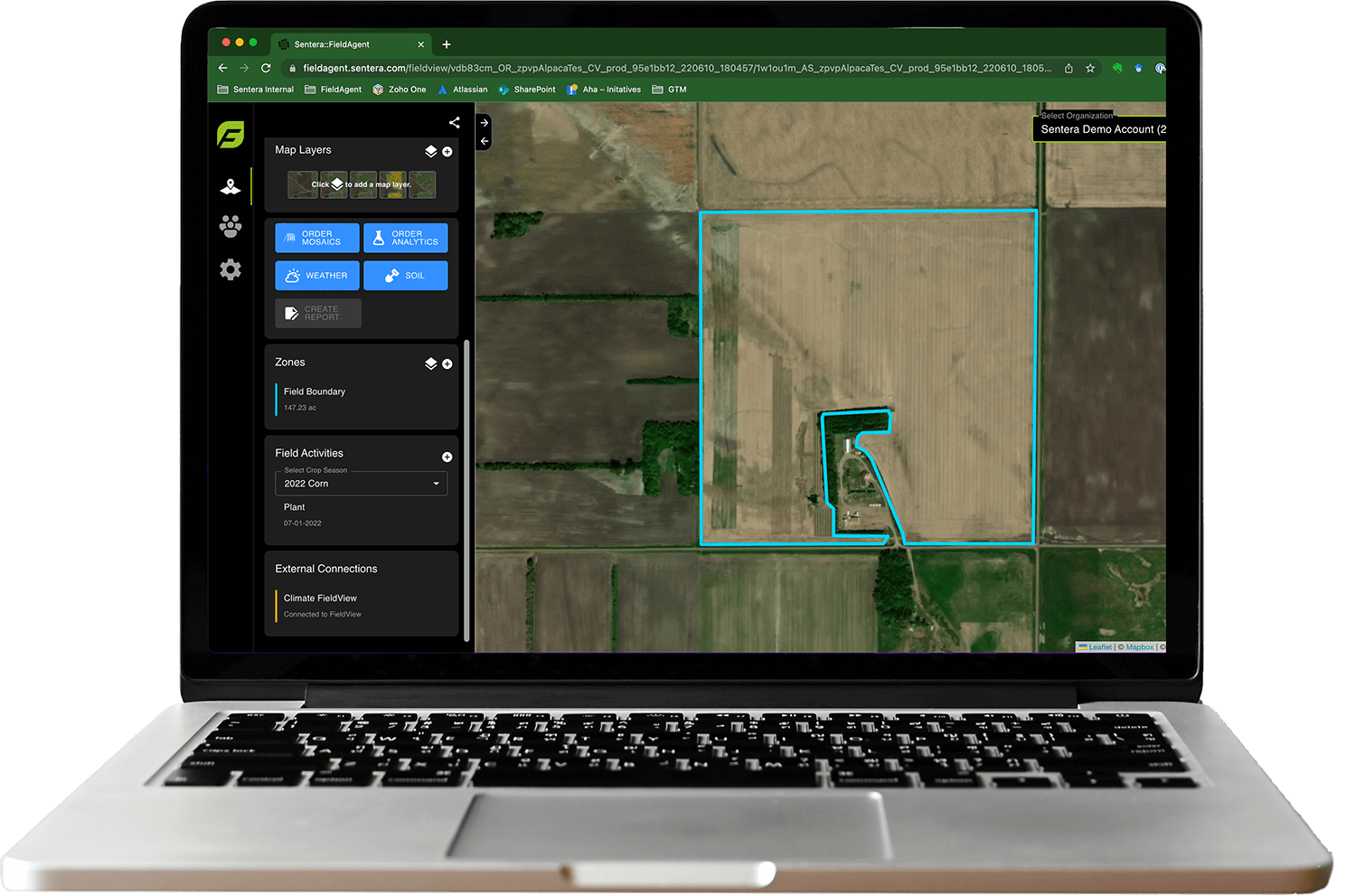
Task: Click the 147.23 ac acreage text
Action: 300,408
